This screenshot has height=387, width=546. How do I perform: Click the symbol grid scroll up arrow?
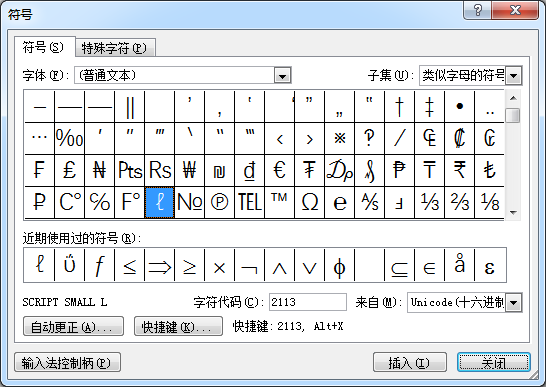click(513, 98)
